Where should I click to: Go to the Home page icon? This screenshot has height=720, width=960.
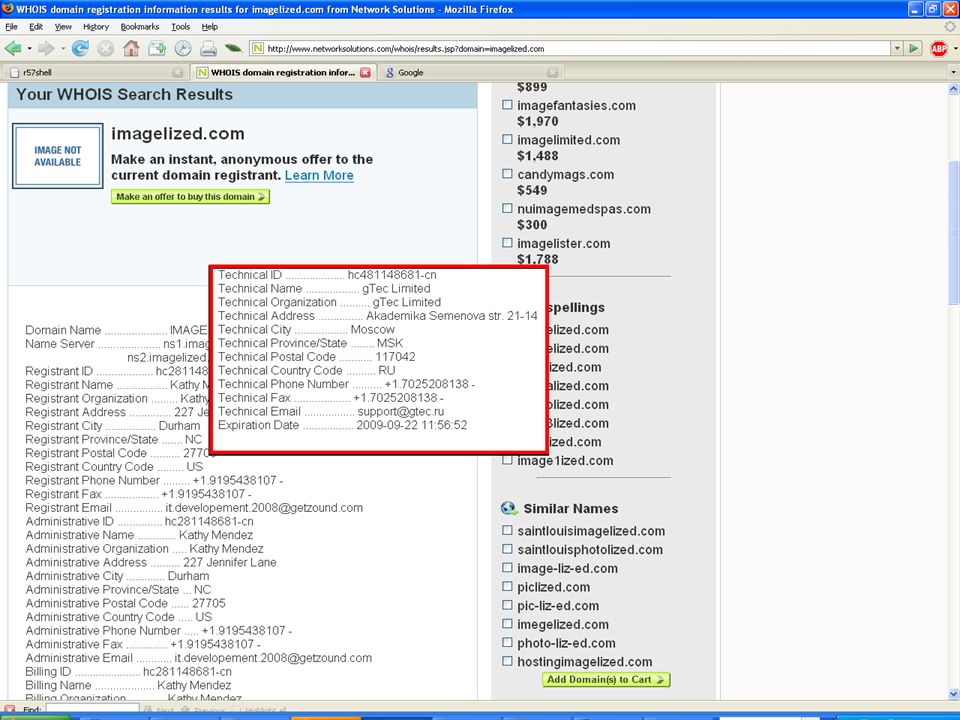coord(131,48)
